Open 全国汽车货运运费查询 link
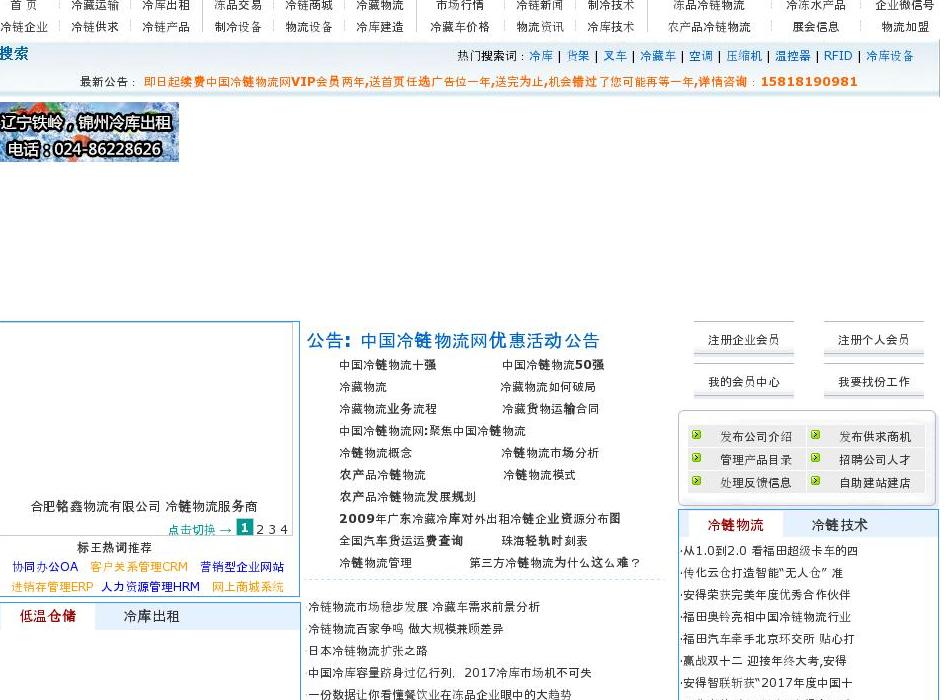The width and height of the screenshot is (950, 700). (x=401, y=541)
